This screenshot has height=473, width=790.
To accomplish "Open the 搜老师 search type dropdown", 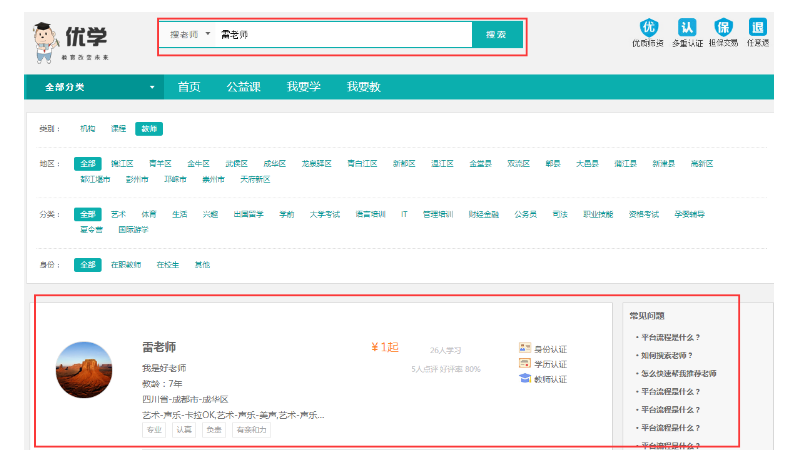I will pos(190,35).
